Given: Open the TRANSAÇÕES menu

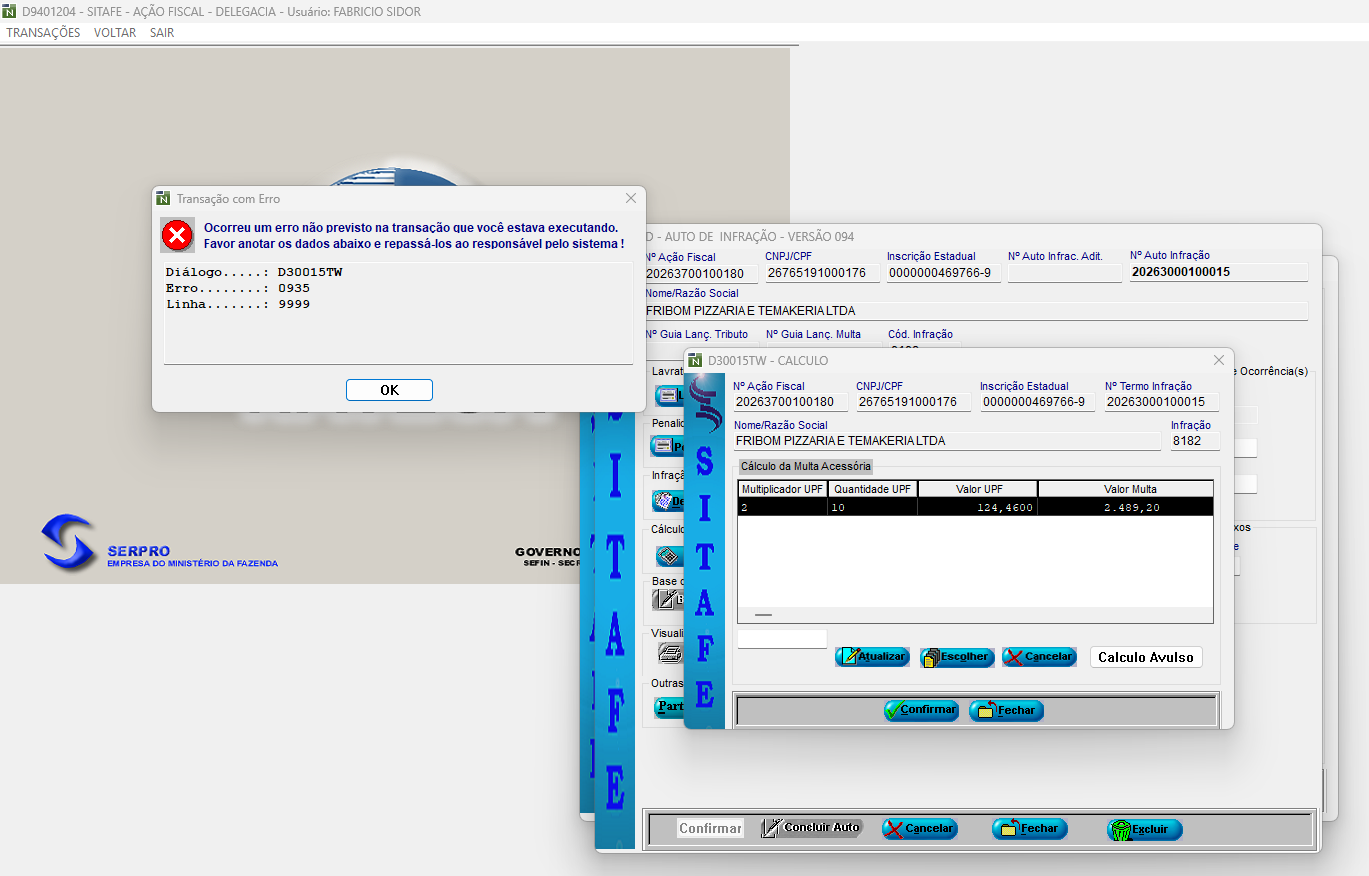Looking at the screenshot, I should [x=43, y=33].
